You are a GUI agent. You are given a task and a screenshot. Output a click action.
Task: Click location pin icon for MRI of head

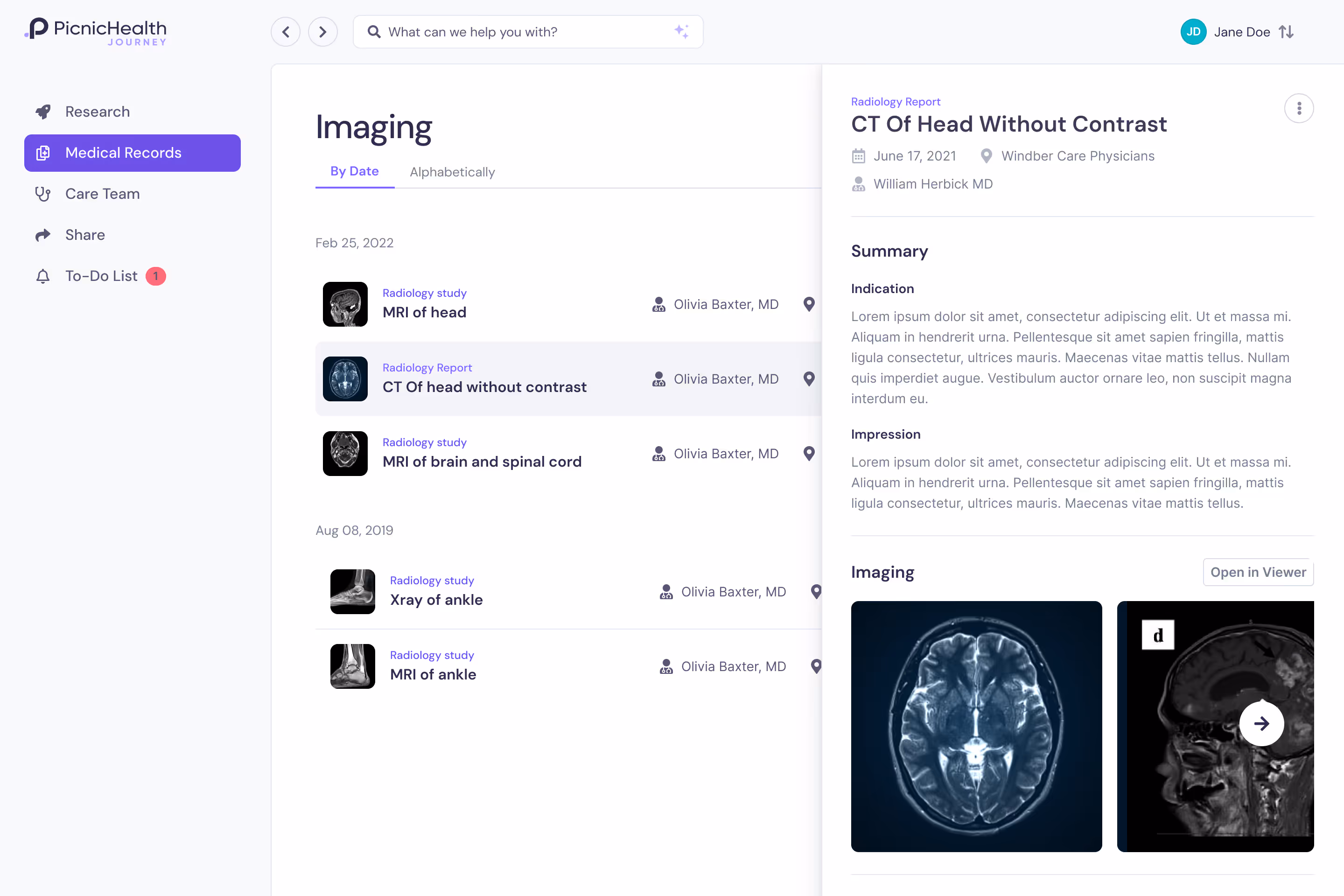tap(809, 304)
